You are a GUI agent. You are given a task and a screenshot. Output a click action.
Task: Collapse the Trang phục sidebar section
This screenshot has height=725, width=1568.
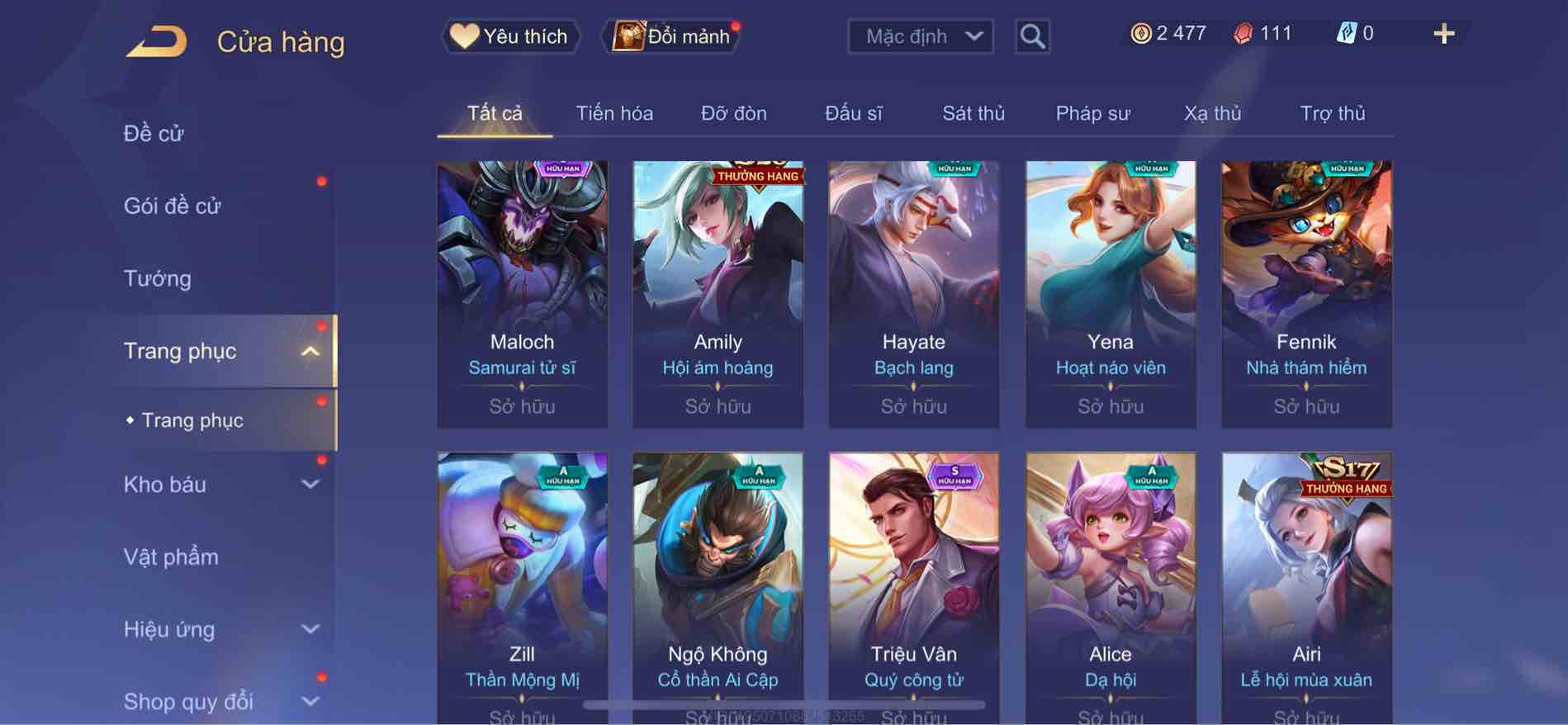pos(310,351)
